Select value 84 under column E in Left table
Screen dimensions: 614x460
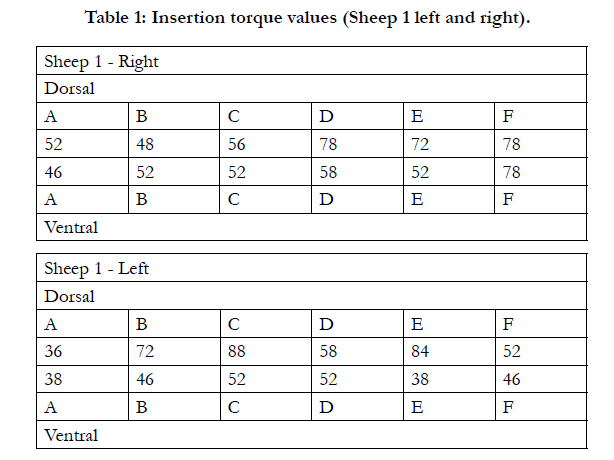pyautogui.click(x=420, y=351)
